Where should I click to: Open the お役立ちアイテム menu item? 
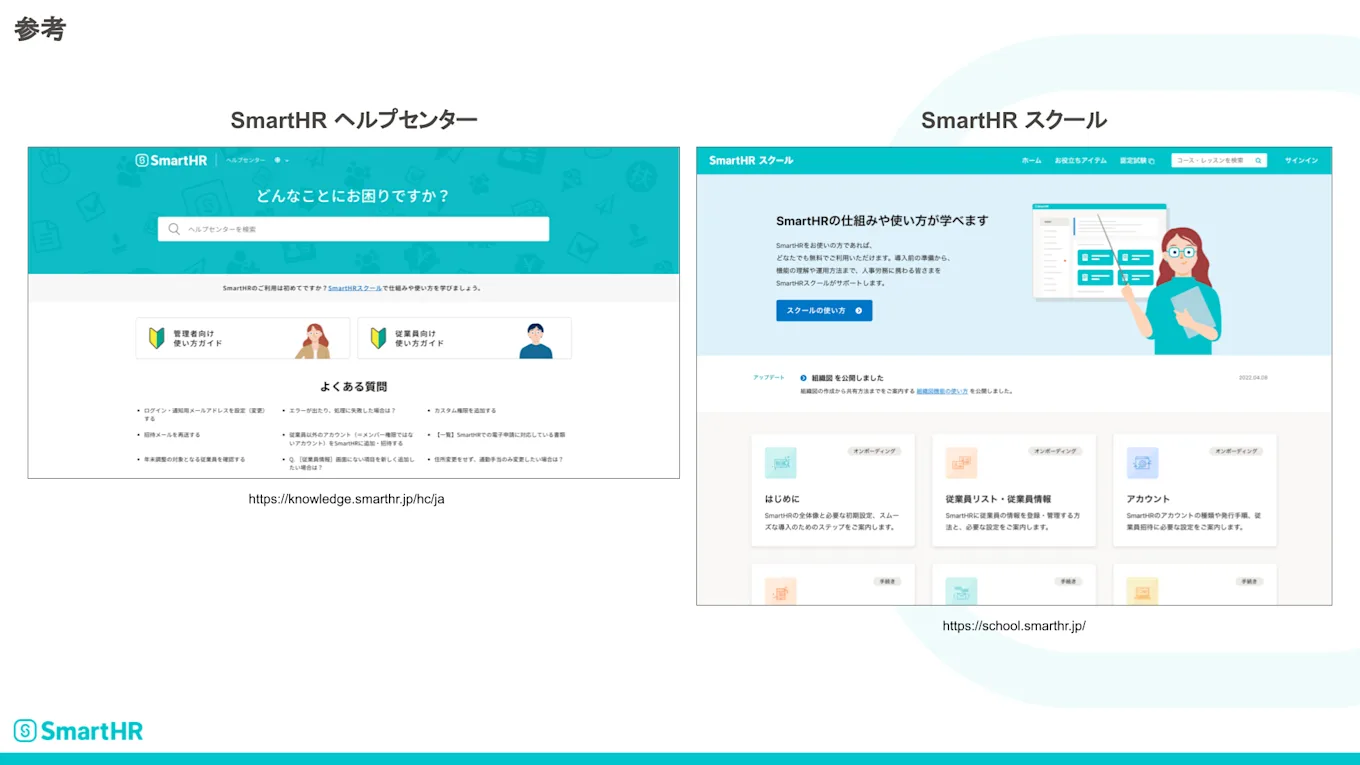[x=1080, y=160]
